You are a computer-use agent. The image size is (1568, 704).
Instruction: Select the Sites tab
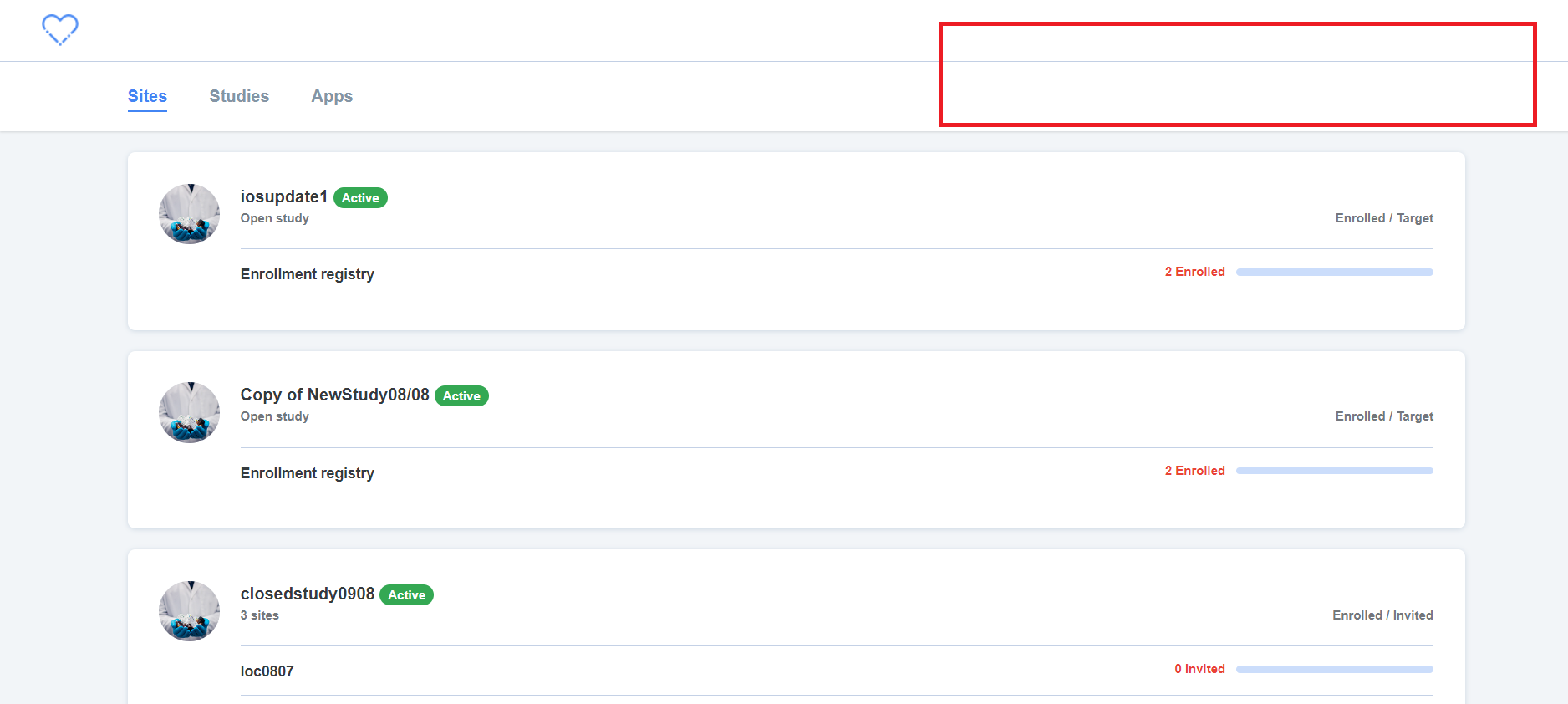coord(147,96)
